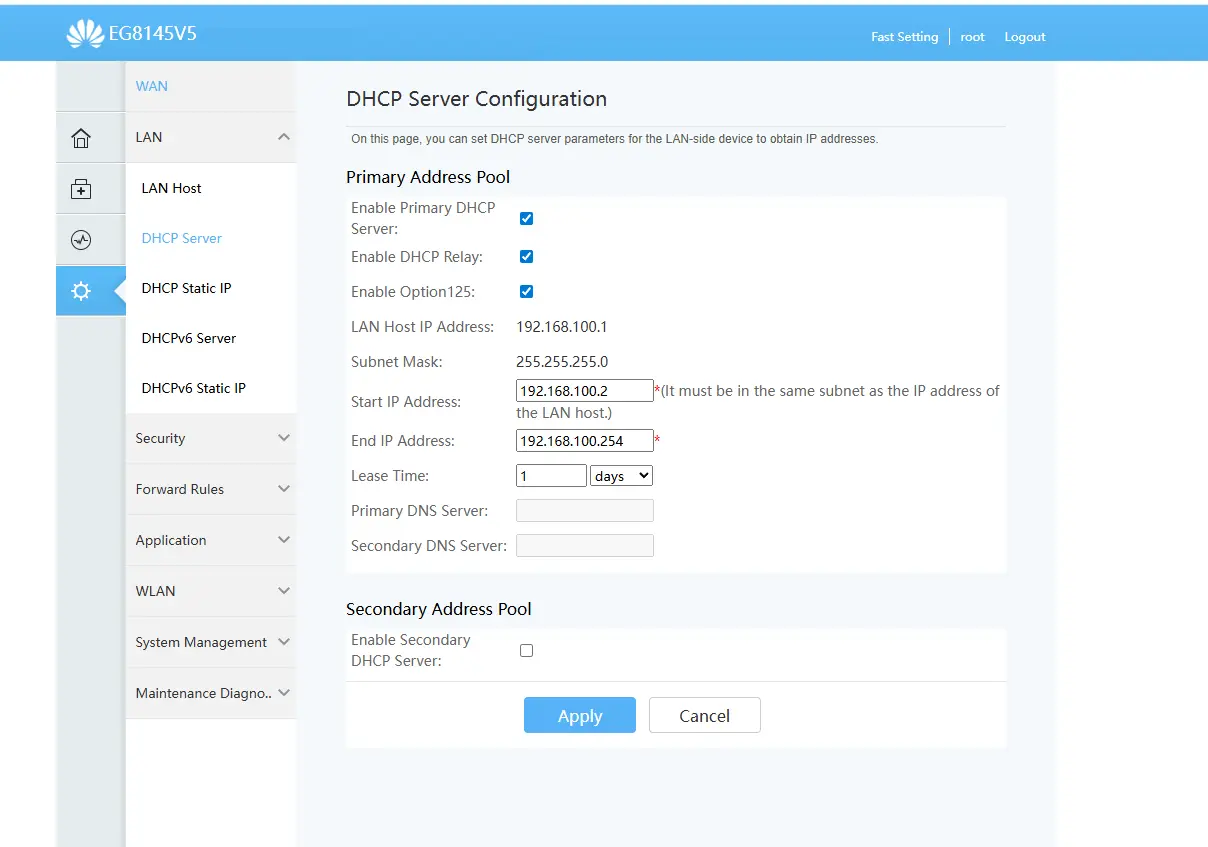1208x847 pixels.
Task: Disable the Option125 checkbox
Action: coord(526,291)
